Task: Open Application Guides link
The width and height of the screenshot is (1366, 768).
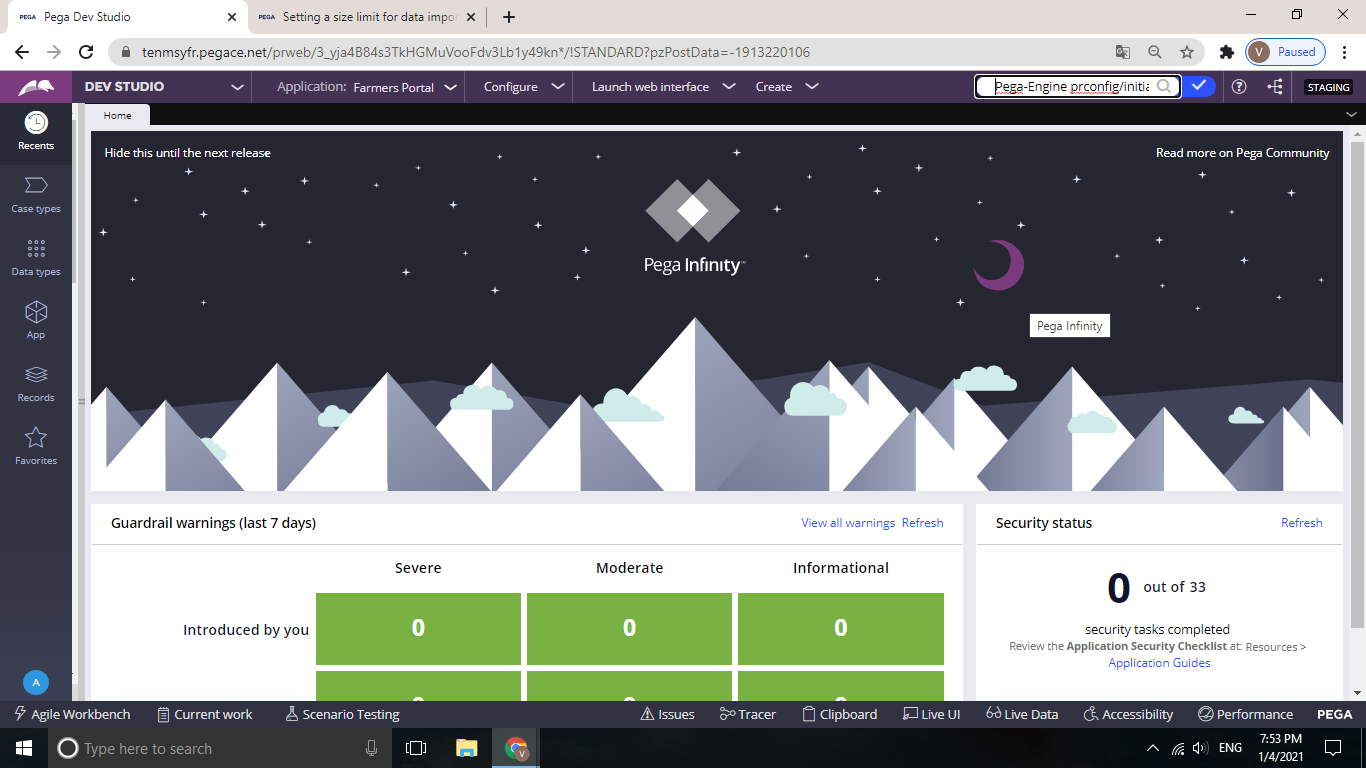Action: pos(1159,663)
